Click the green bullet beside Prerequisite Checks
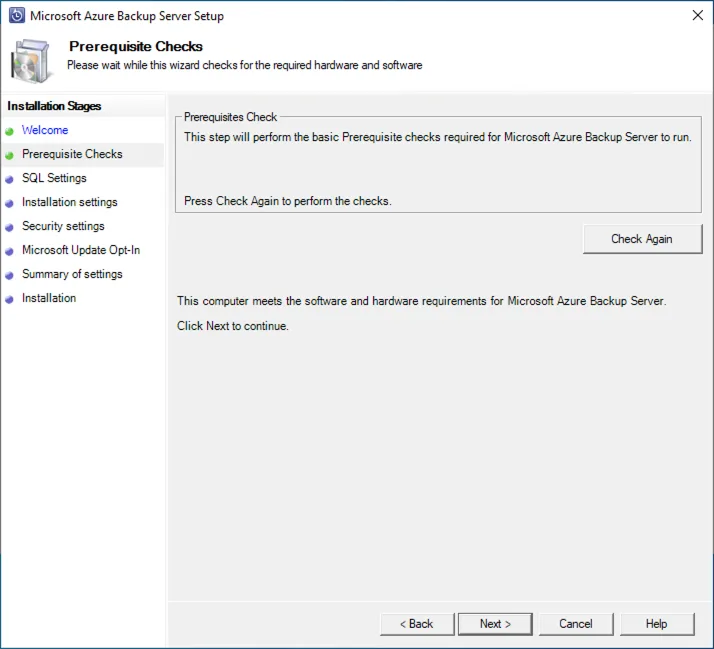Screen dimensions: 714x649 point(10,155)
